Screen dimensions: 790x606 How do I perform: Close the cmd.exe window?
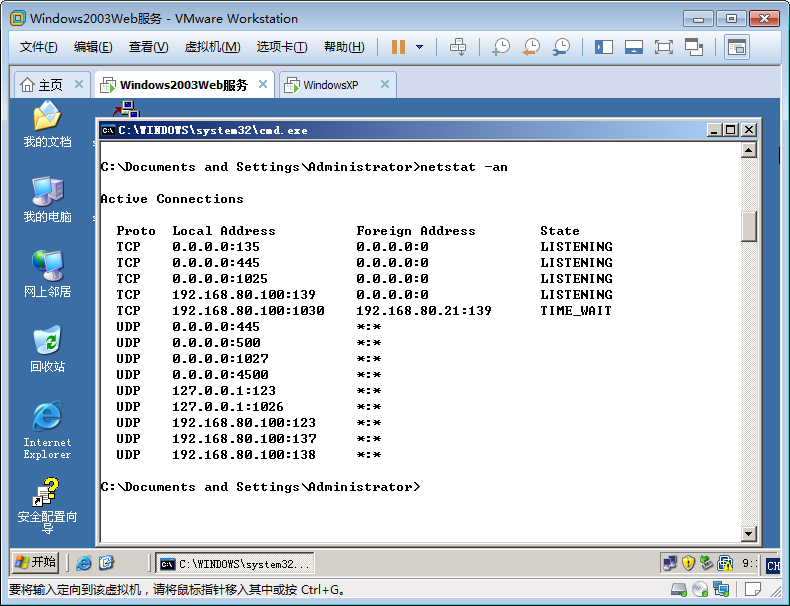(x=749, y=130)
